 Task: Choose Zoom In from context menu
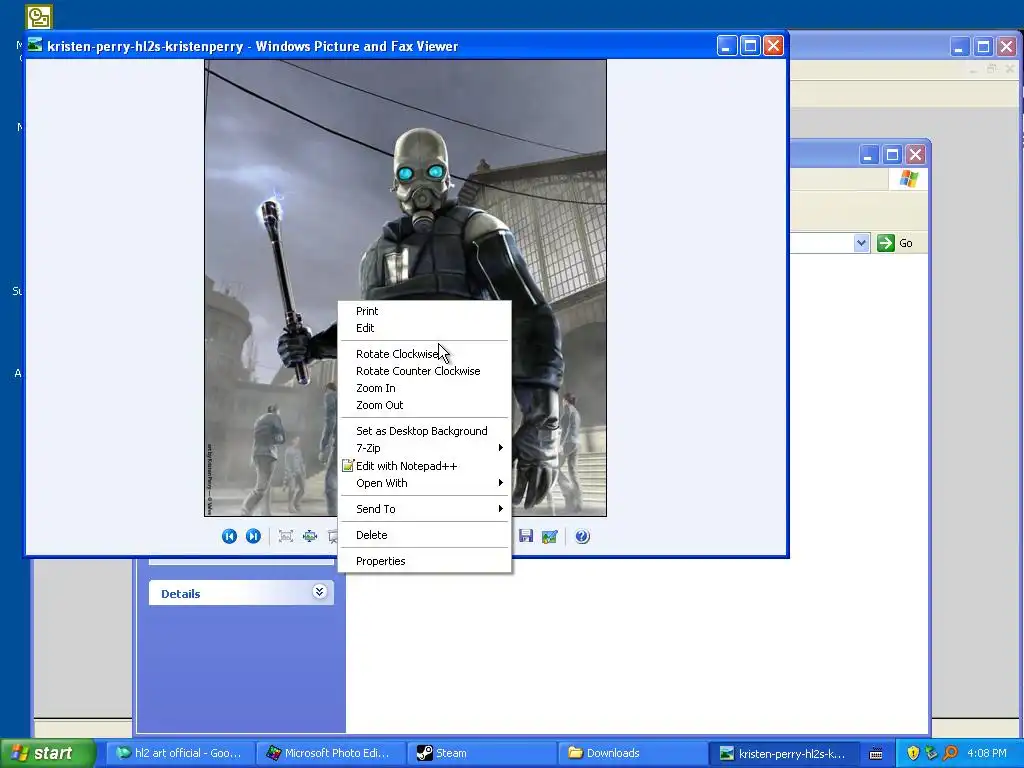click(424, 388)
